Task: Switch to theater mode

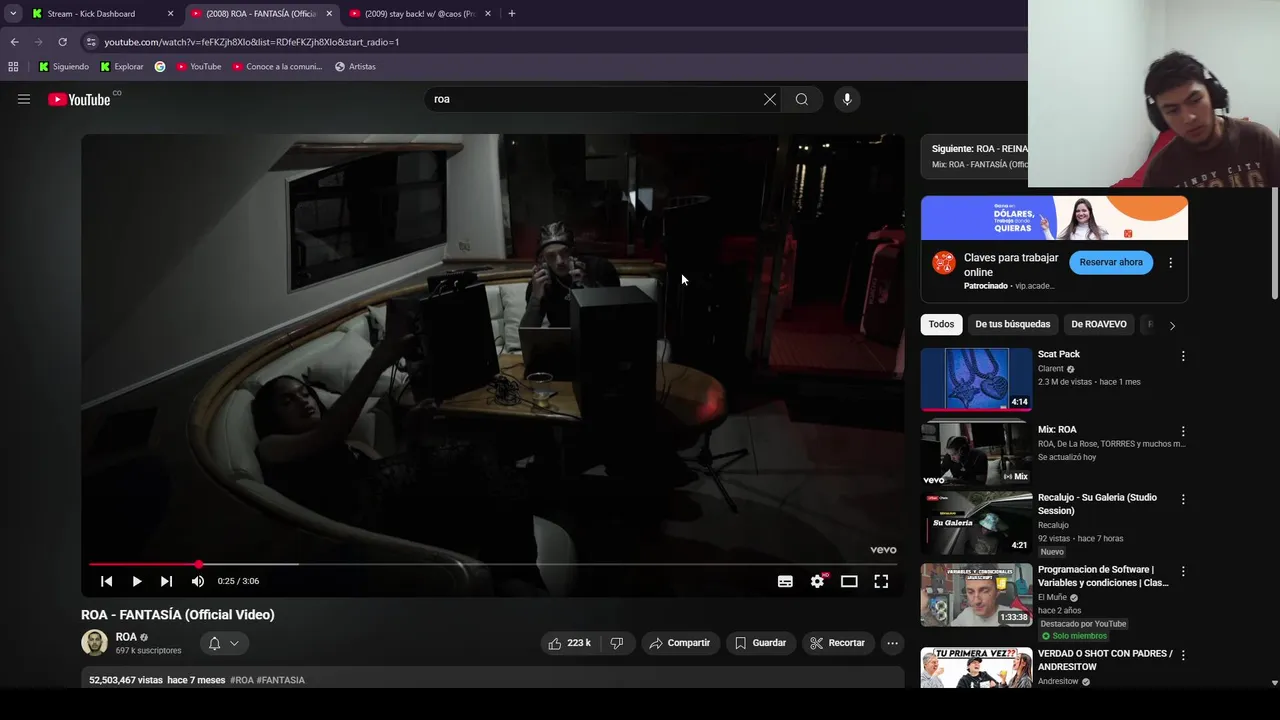Action: click(x=849, y=581)
